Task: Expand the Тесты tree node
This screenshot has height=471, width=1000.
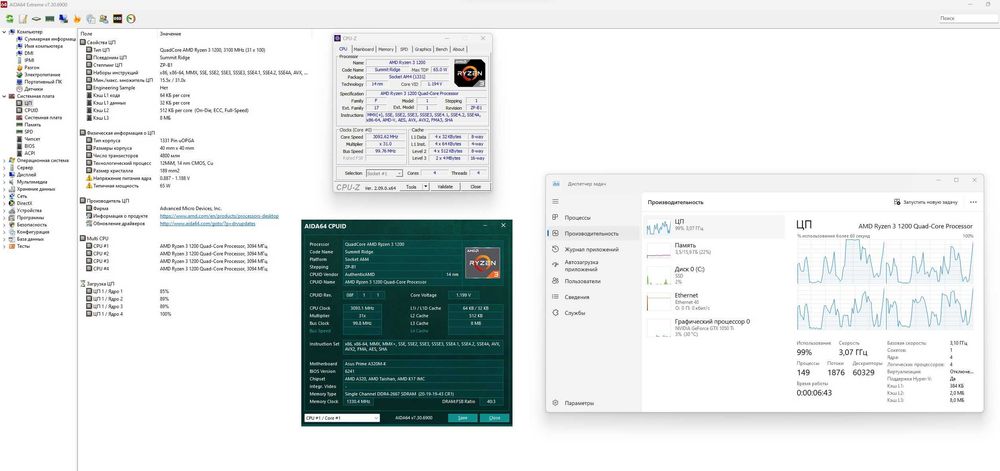Action: 3,246
